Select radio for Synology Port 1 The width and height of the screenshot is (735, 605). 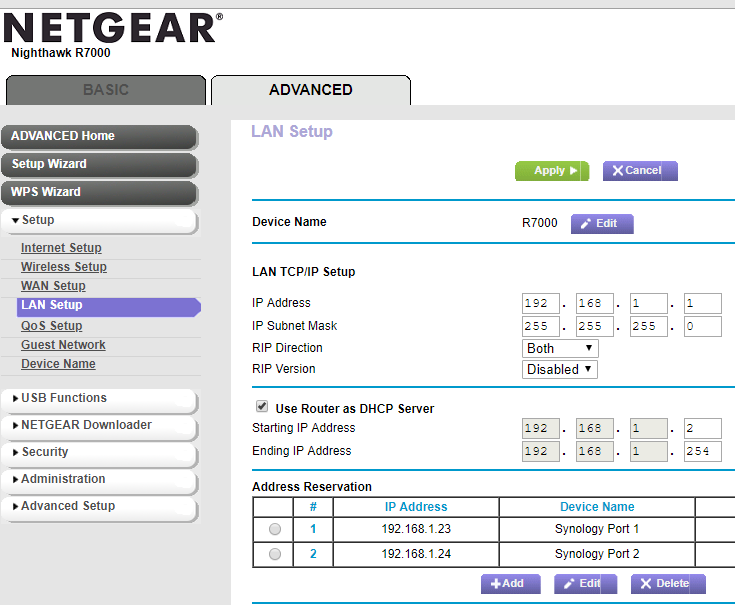[275, 529]
